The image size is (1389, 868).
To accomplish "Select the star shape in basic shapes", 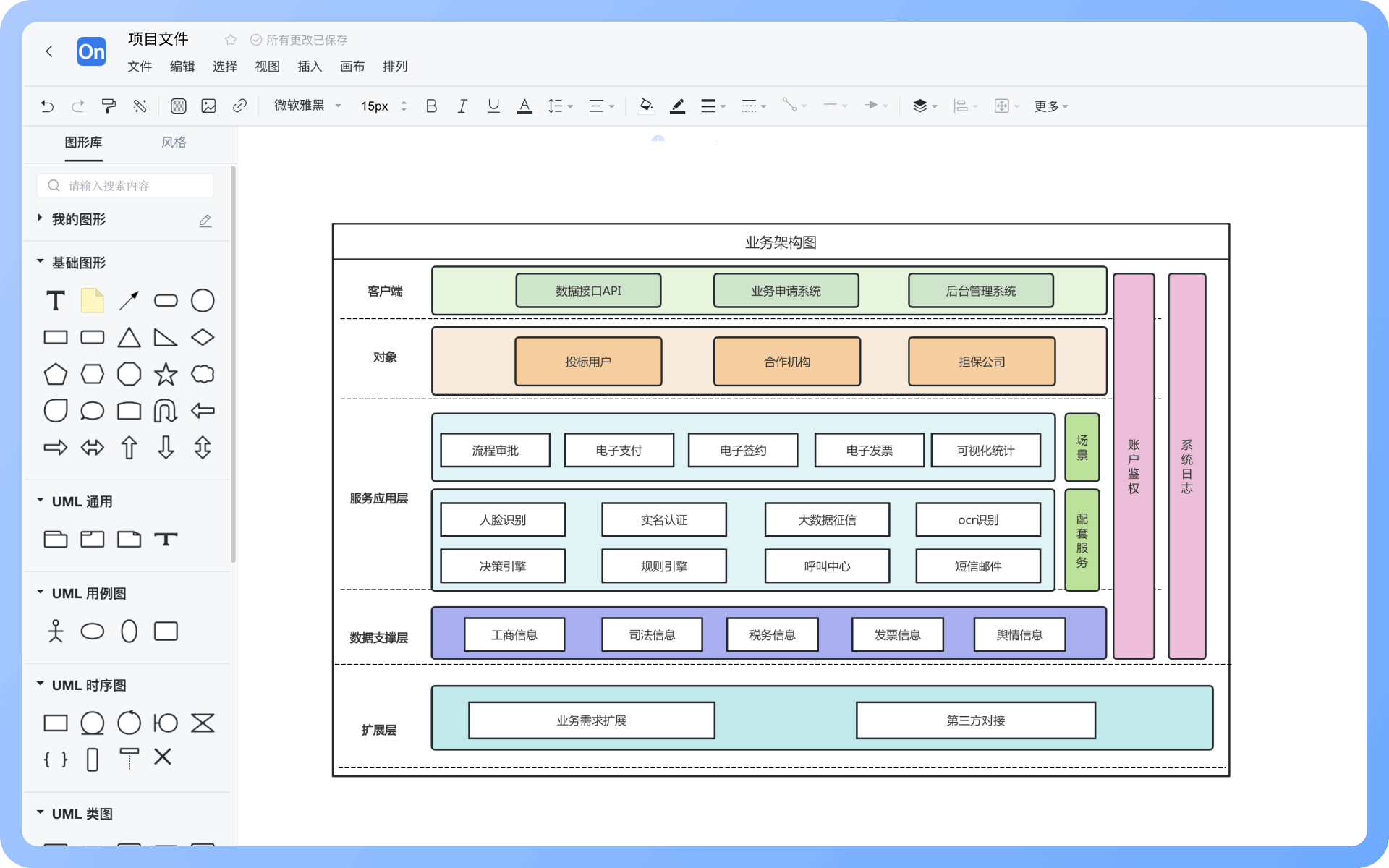I will click(x=166, y=374).
